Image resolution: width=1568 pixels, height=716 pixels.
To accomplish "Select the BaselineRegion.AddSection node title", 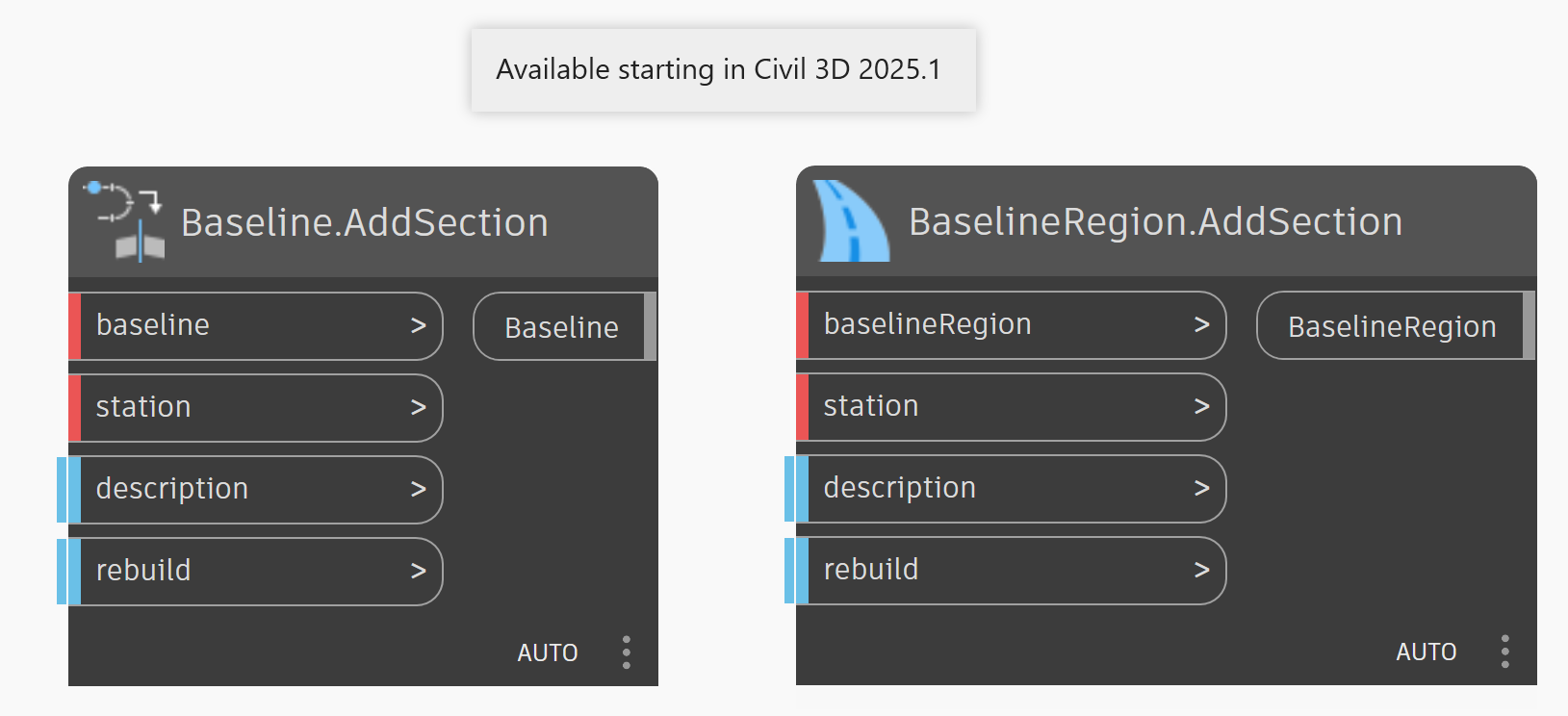I will pyautogui.click(x=1155, y=221).
